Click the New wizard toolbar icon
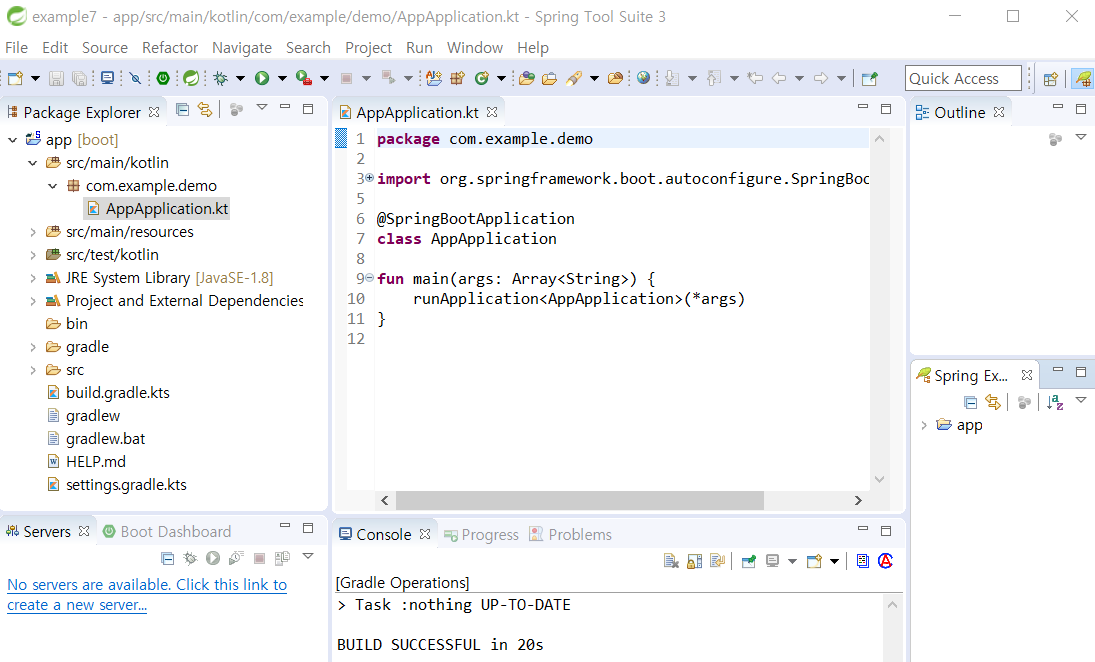Screen dimensions: 1095x662 [x=15, y=78]
